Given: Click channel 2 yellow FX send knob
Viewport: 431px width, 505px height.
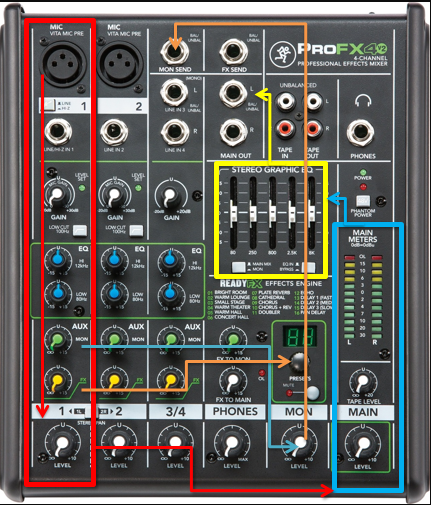Looking at the screenshot, I should point(114,380).
